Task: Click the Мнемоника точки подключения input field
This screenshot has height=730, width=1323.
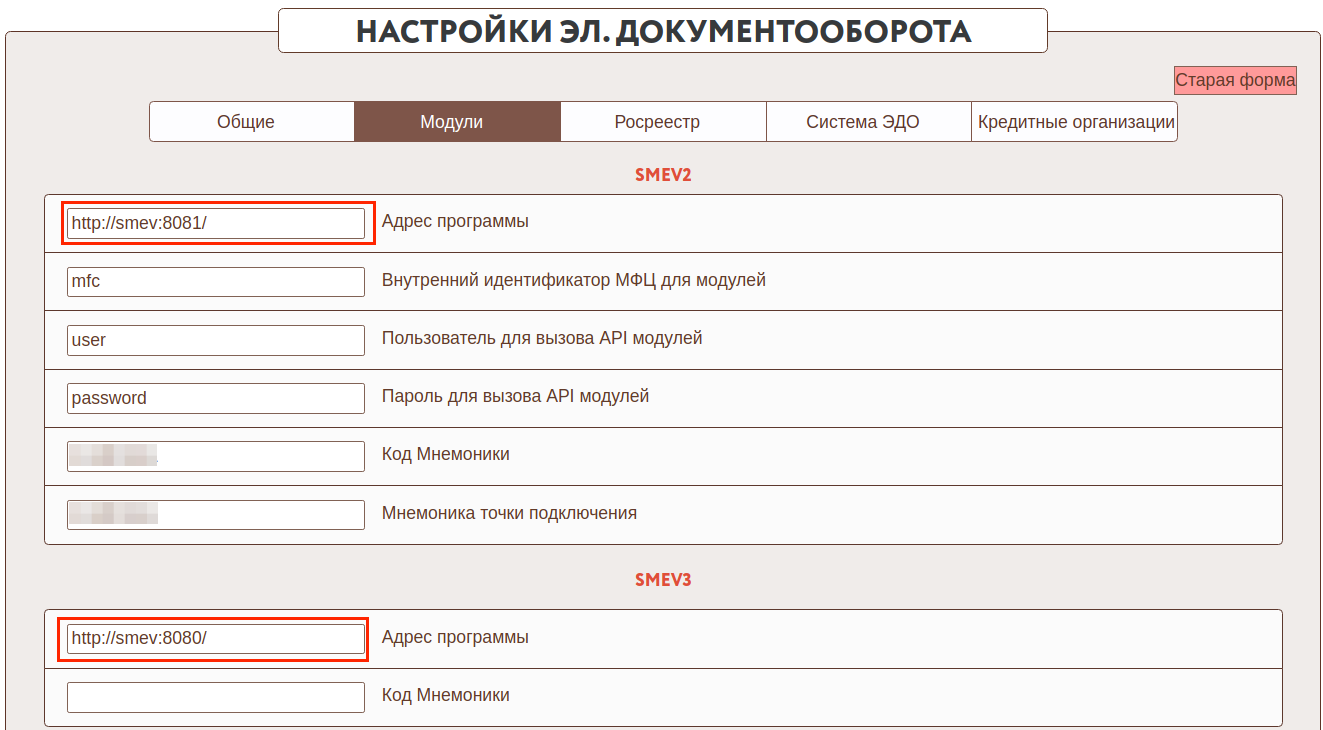Action: click(x=216, y=514)
